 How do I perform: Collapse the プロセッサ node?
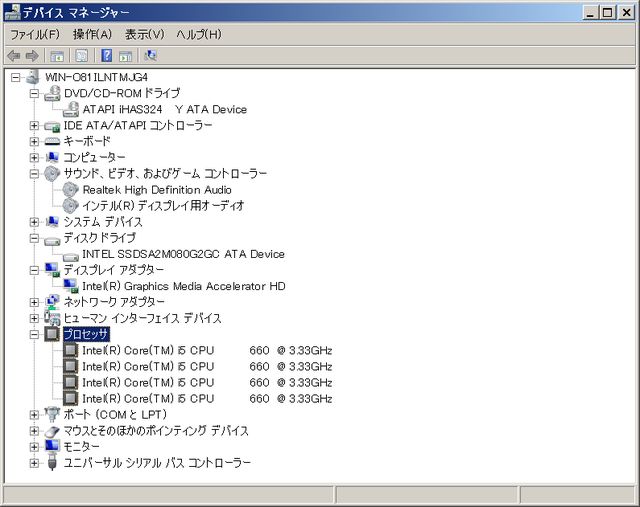(x=34, y=334)
